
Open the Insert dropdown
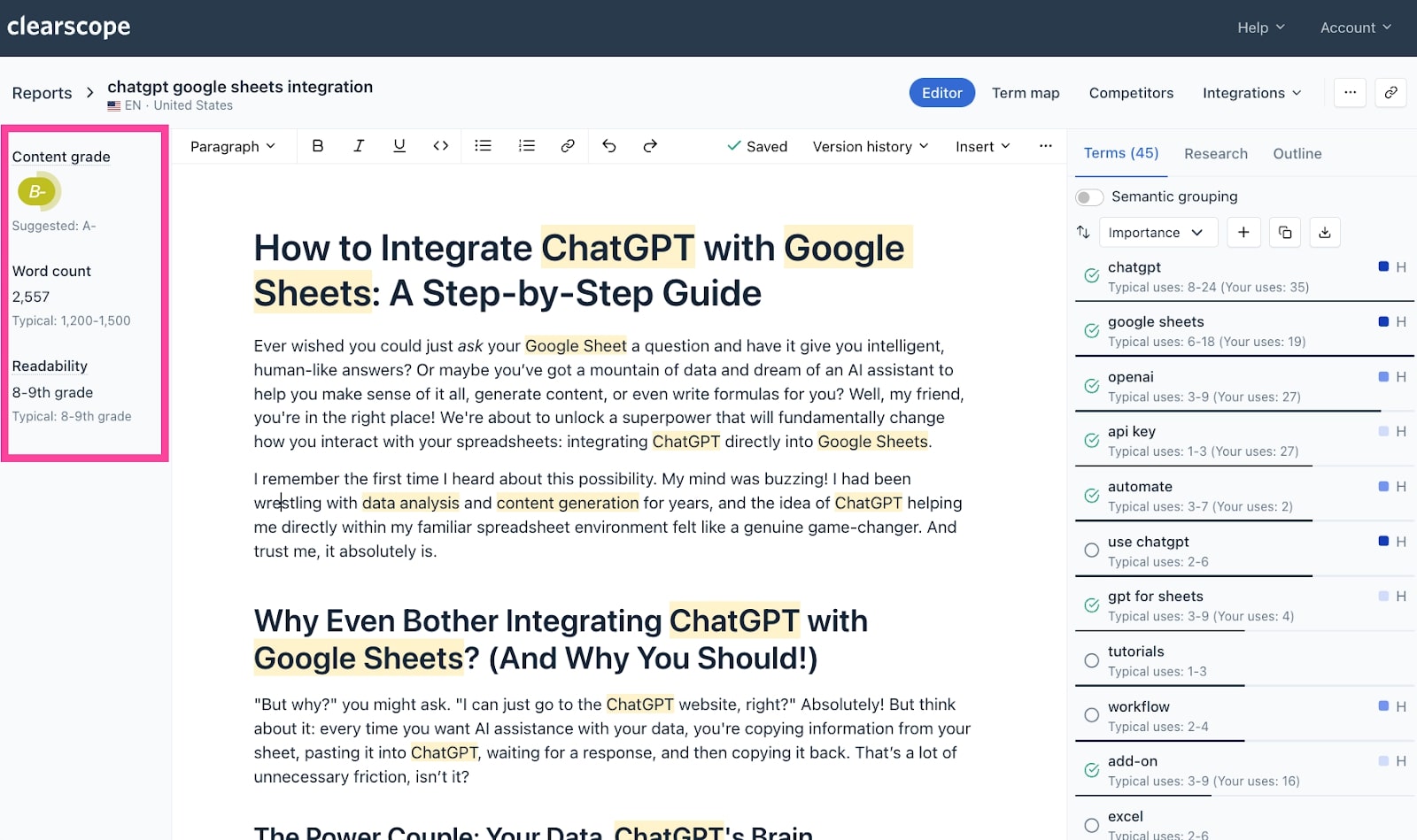pyautogui.click(x=983, y=146)
